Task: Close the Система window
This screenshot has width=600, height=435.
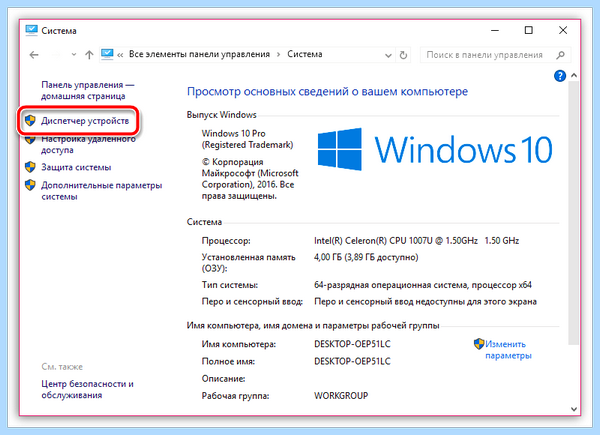Action: tap(563, 30)
